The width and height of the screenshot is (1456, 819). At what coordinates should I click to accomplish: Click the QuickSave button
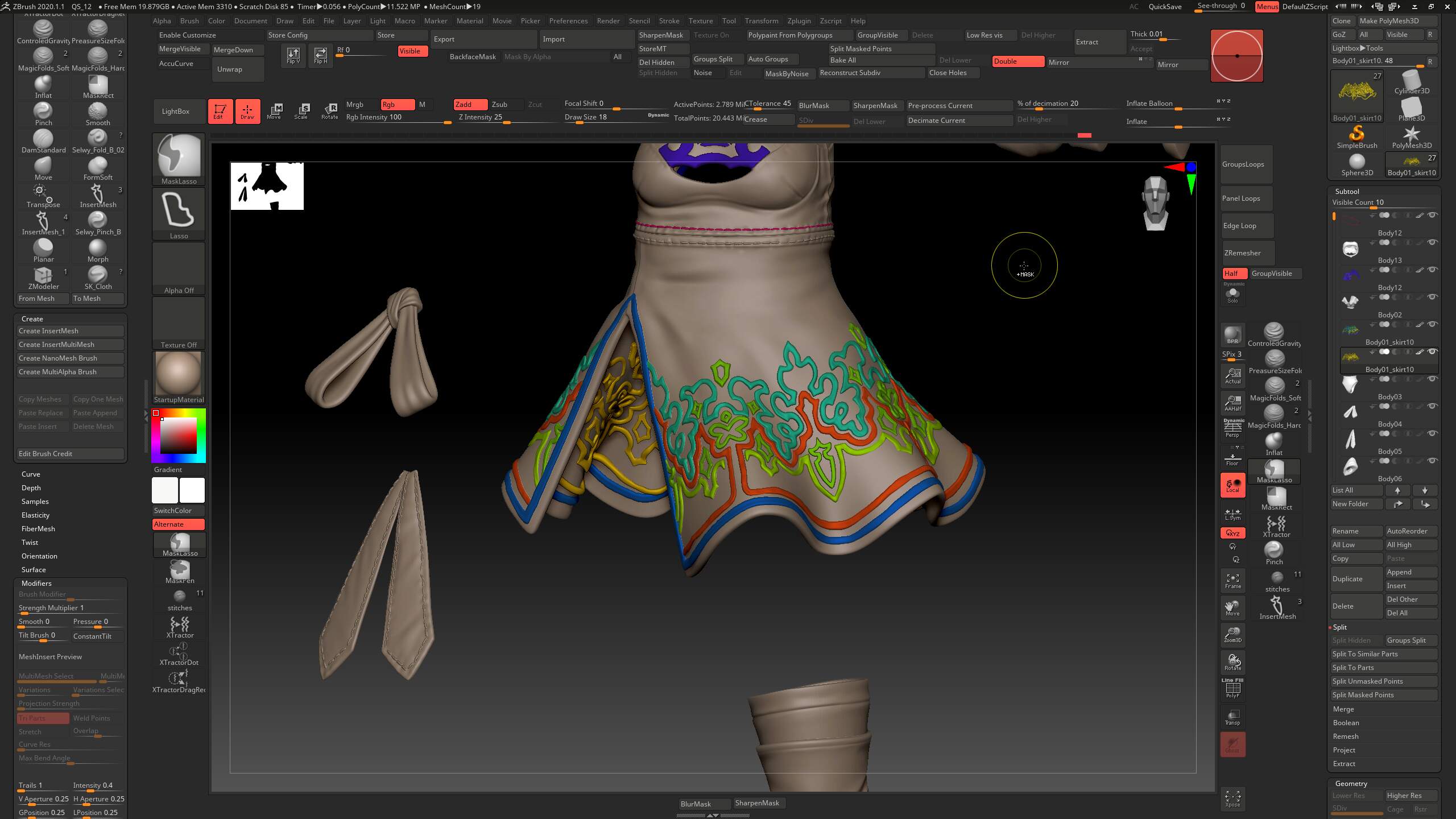click(x=1165, y=7)
